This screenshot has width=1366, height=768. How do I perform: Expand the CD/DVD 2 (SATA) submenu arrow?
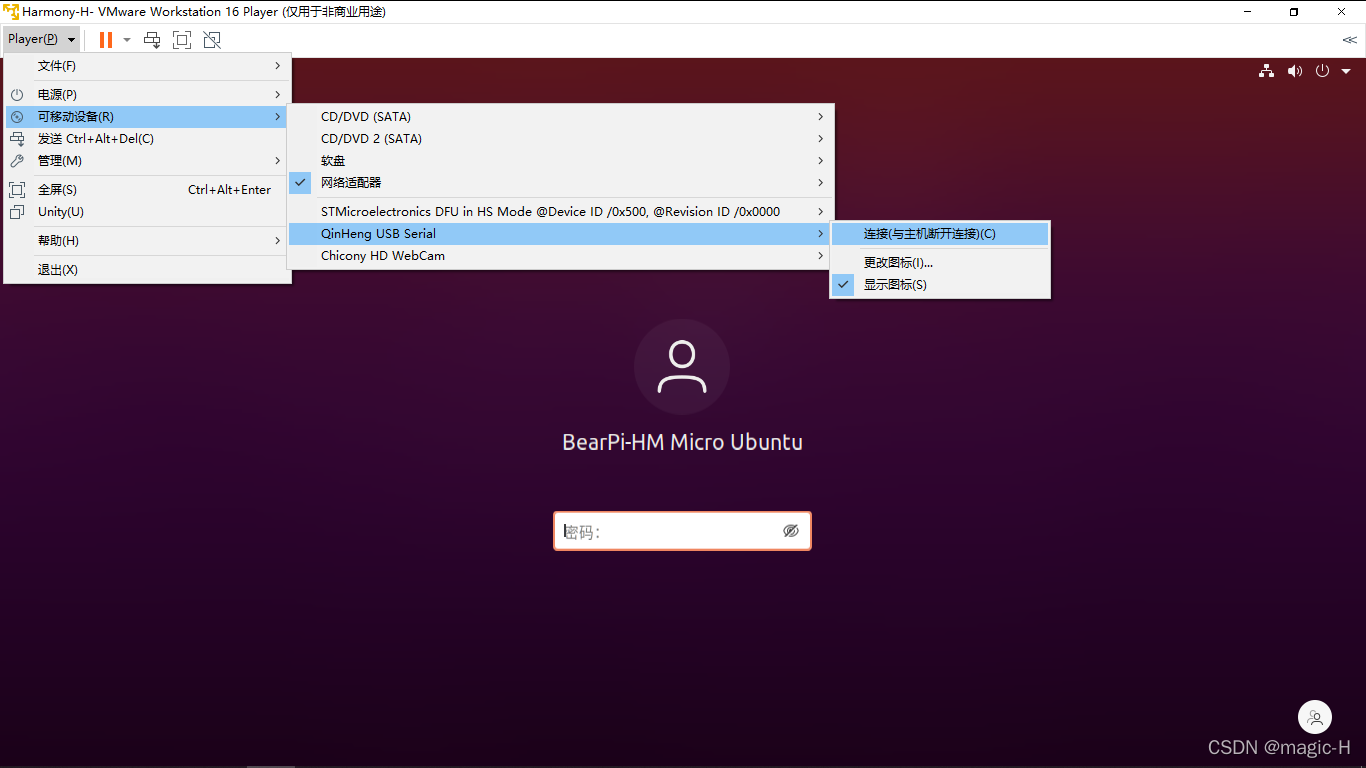point(821,139)
